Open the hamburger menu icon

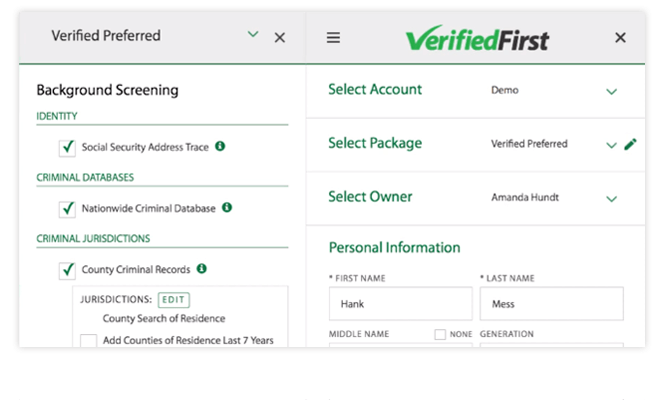333,38
